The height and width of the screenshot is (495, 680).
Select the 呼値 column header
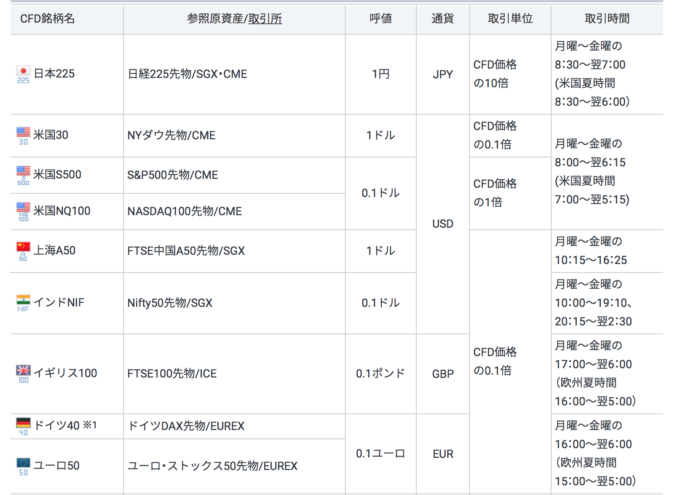(381, 19)
